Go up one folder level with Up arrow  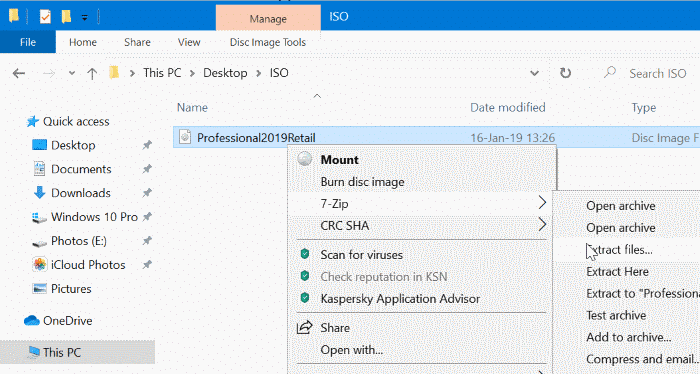tap(92, 73)
